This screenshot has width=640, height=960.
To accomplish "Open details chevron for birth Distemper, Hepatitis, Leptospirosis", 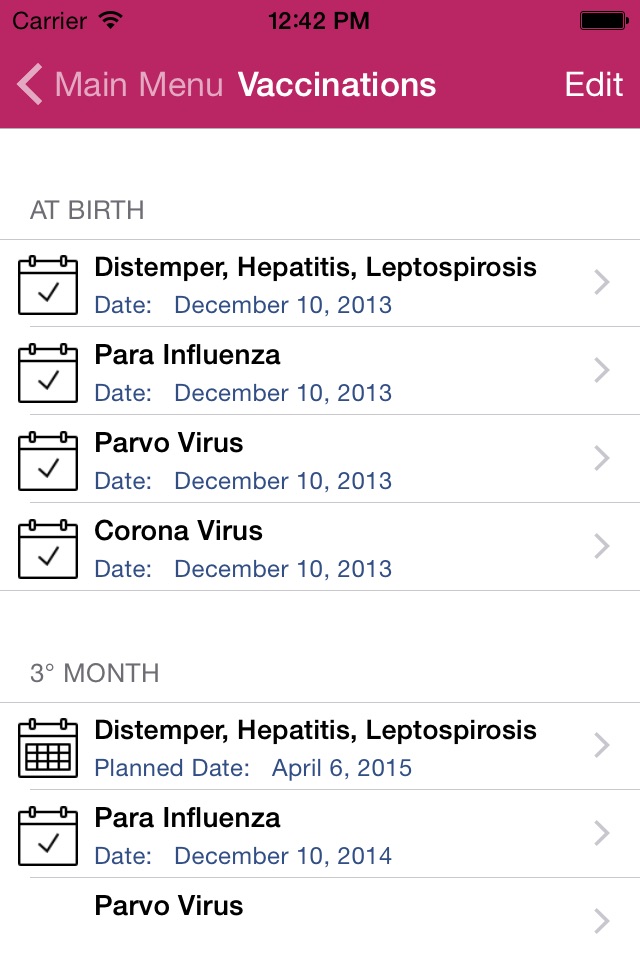I will pyautogui.click(x=601, y=283).
